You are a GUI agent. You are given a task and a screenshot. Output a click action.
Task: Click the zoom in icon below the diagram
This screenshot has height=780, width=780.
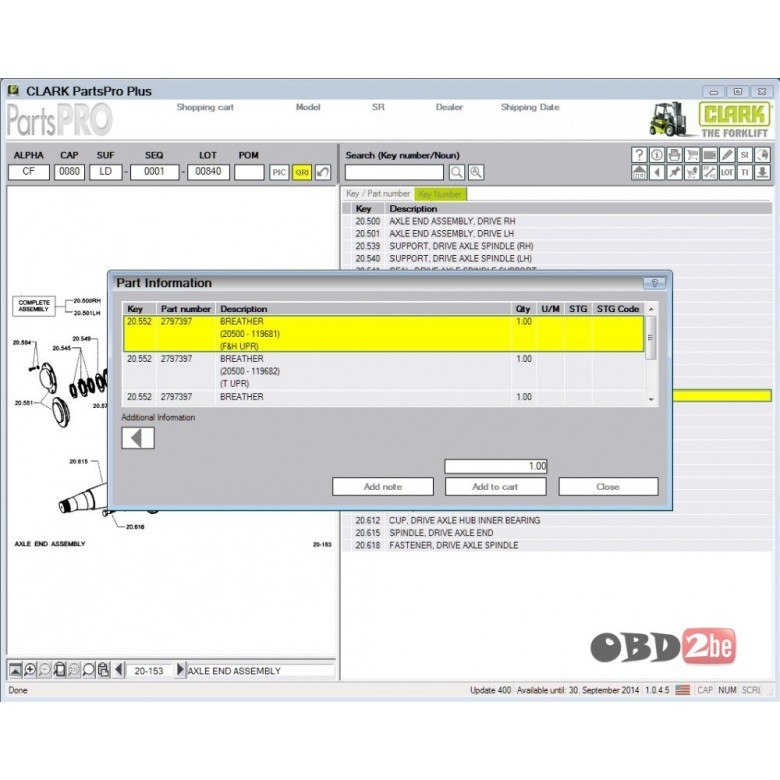pyautogui.click(x=30, y=670)
